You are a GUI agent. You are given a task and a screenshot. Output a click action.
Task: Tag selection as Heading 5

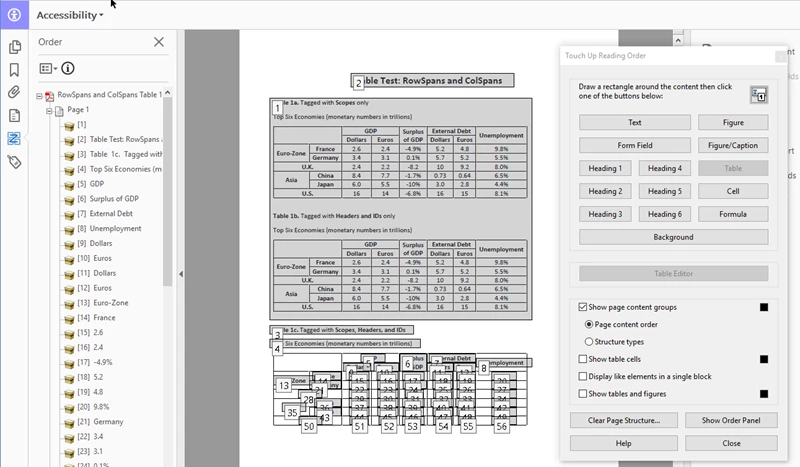(x=665, y=191)
